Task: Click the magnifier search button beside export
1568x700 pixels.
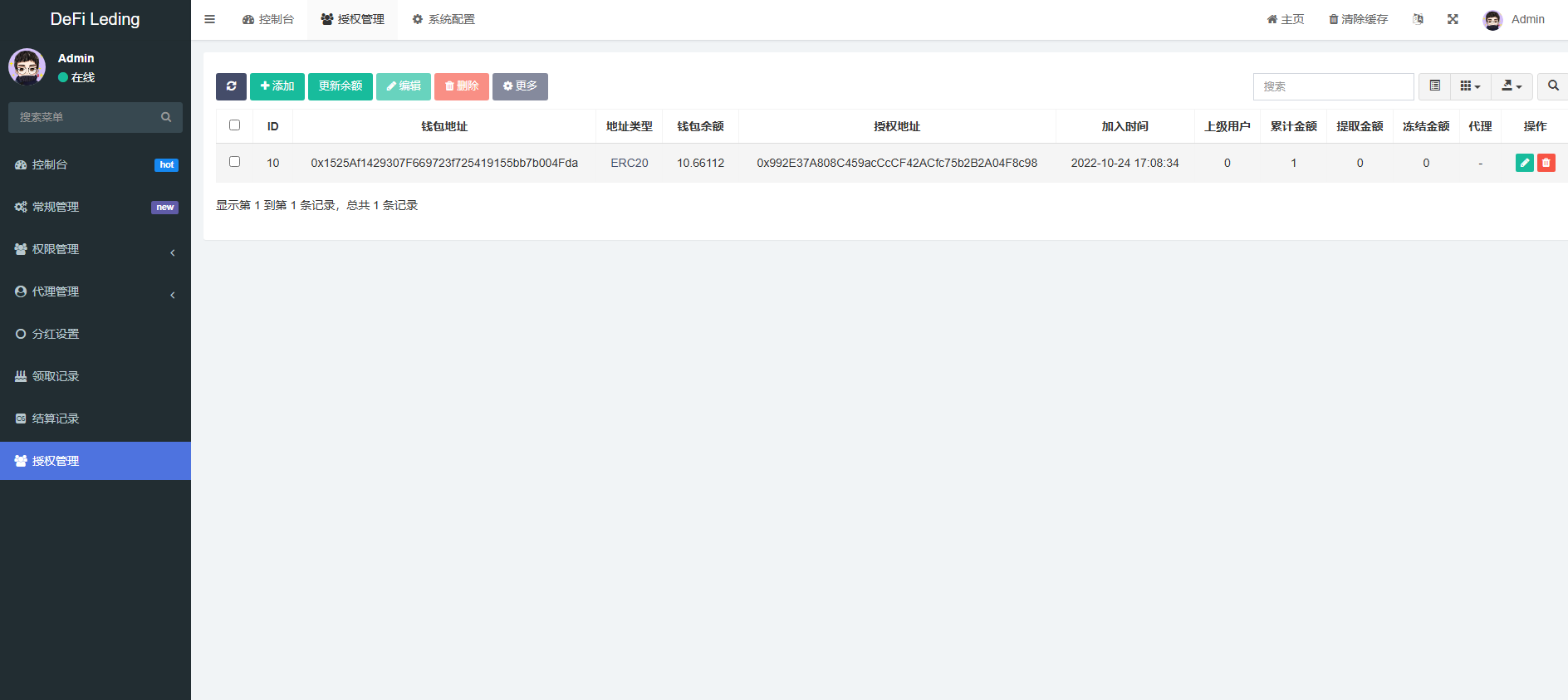Action: [1553, 86]
